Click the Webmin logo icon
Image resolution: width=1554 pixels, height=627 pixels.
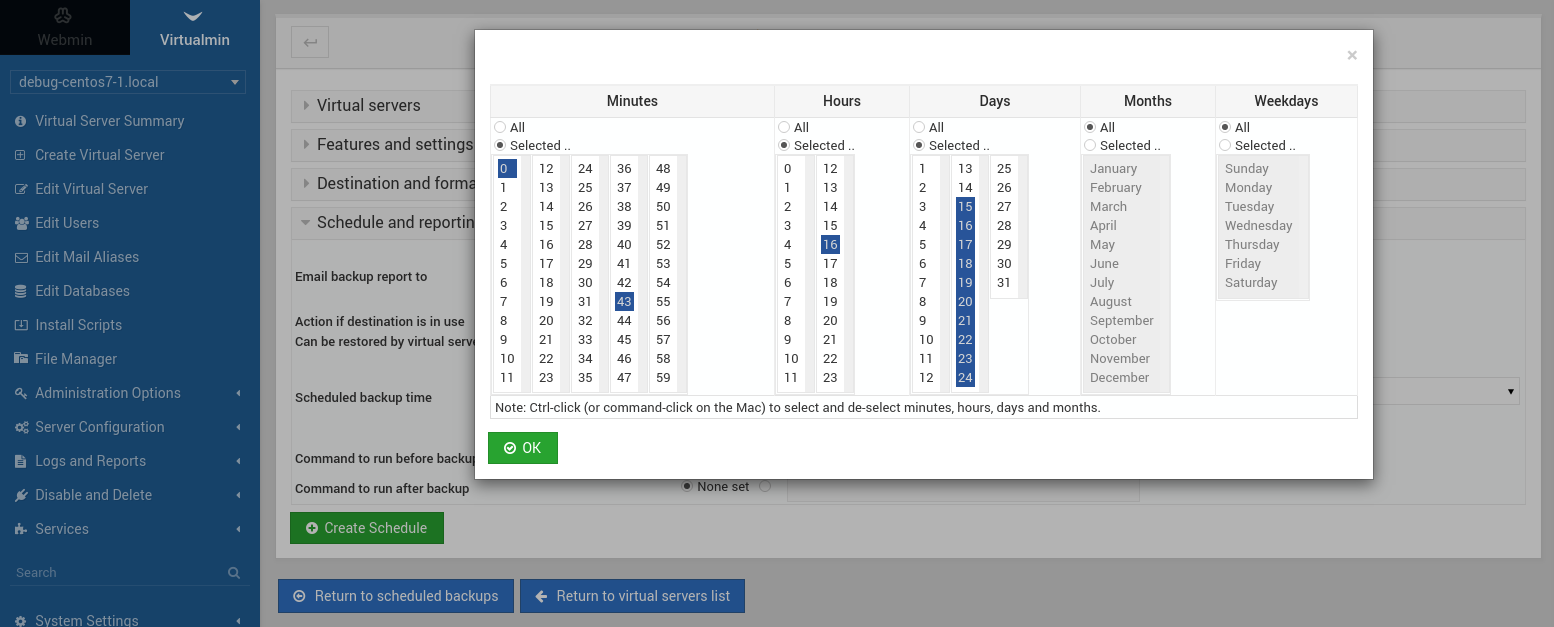[x=64, y=17]
